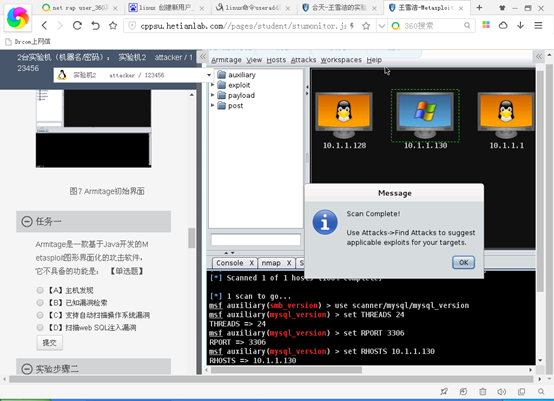Click the status bar zoom magnifier icon
Viewport: 554px width, 401px height.
pos(541,391)
